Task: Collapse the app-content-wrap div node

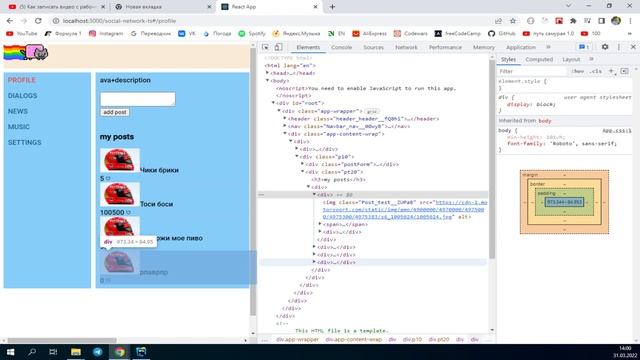Action: pyautogui.click(x=285, y=133)
